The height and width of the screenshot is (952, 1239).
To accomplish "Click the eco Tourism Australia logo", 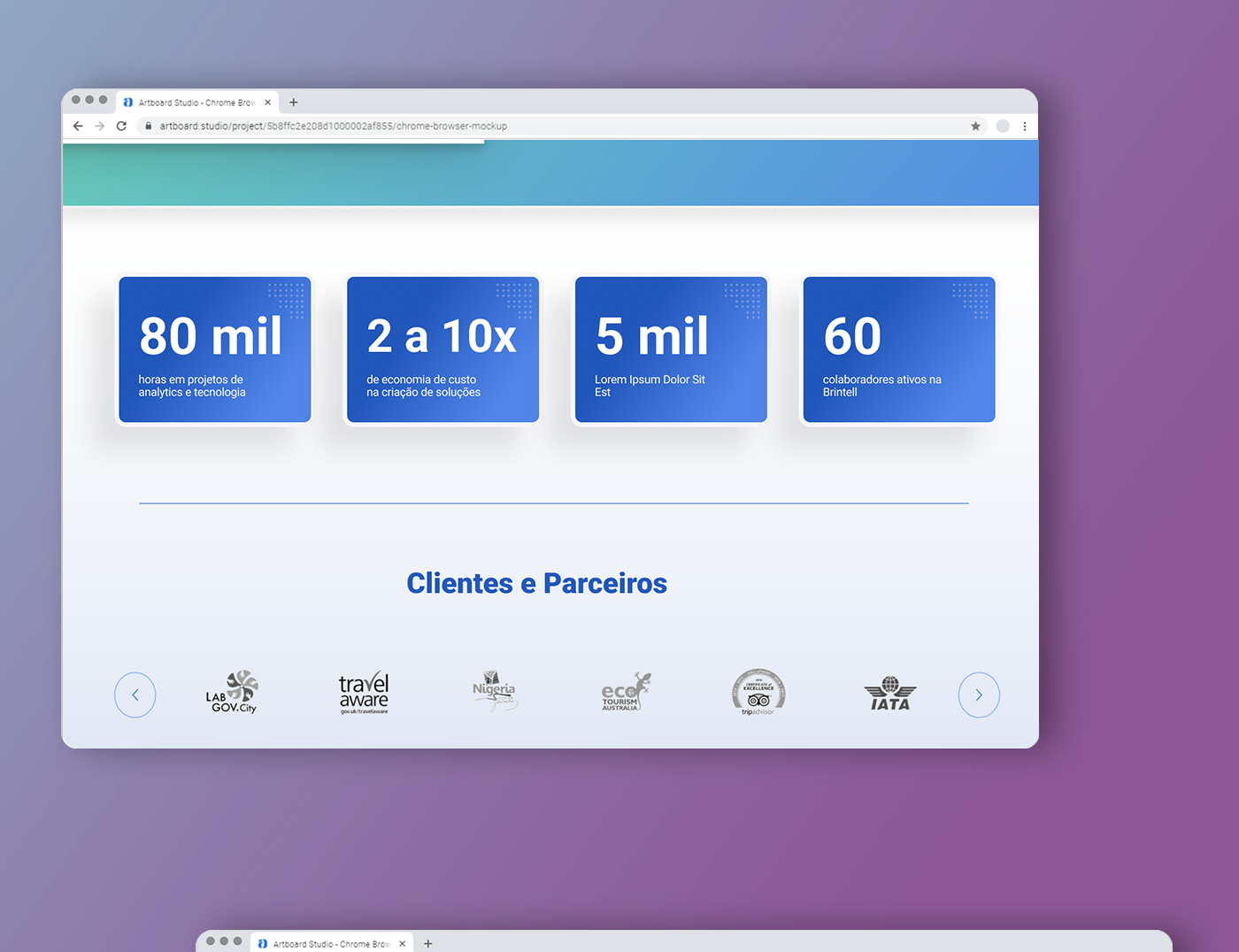I will click(626, 692).
